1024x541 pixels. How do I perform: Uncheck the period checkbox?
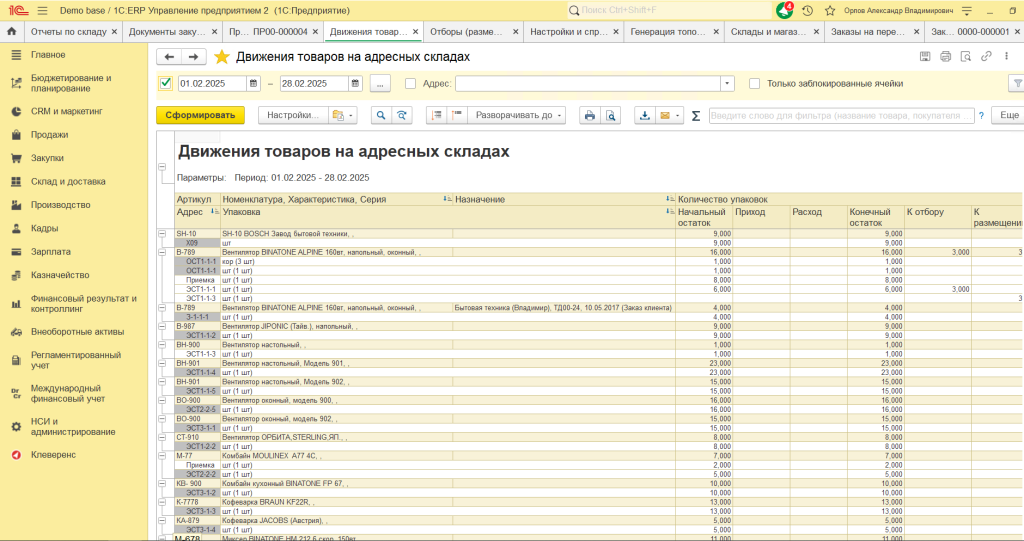pos(165,83)
